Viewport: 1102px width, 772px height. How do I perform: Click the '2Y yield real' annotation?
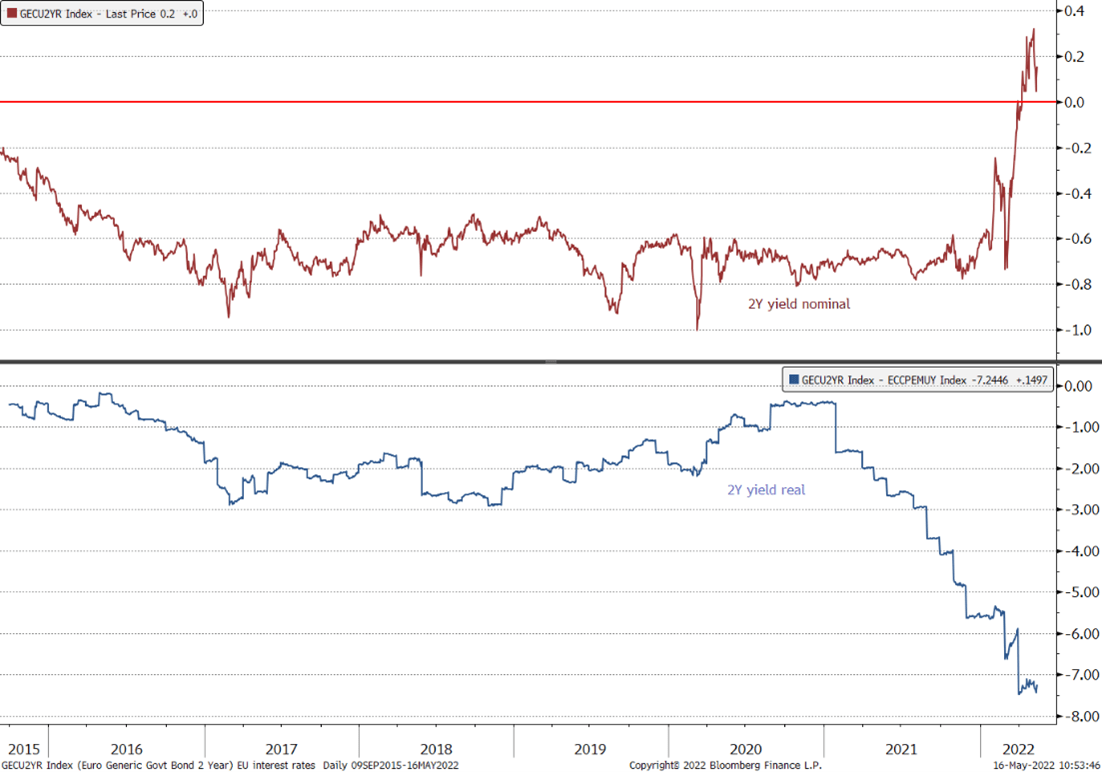pyautogui.click(x=766, y=490)
